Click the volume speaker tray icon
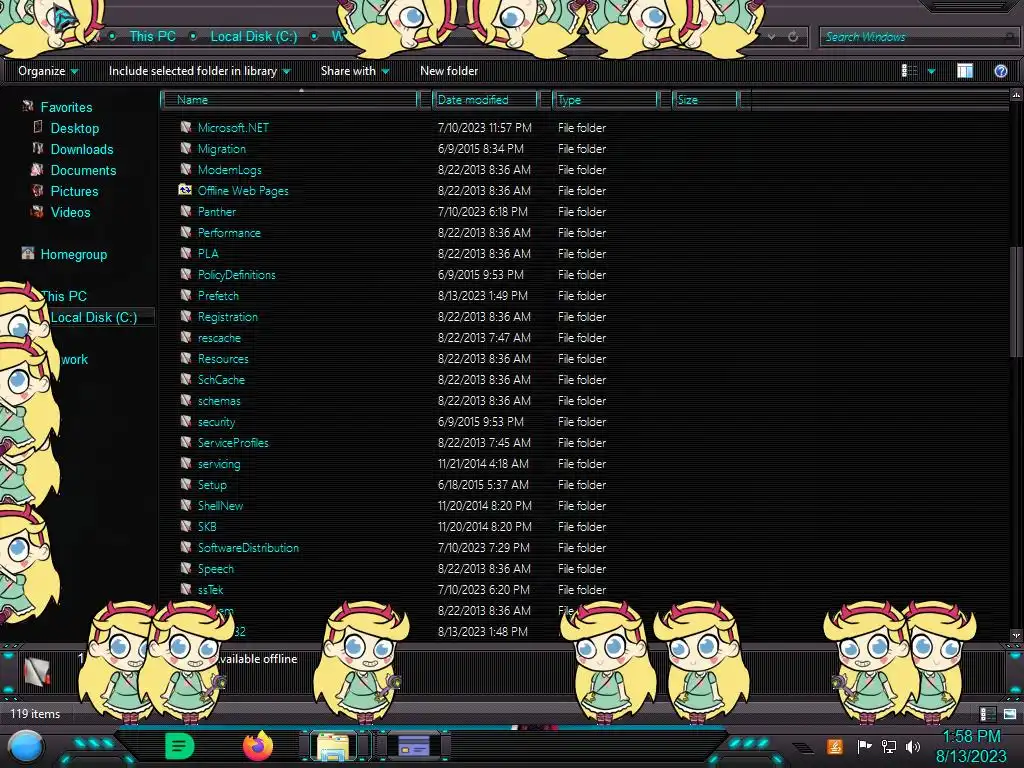 (x=913, y=746)
